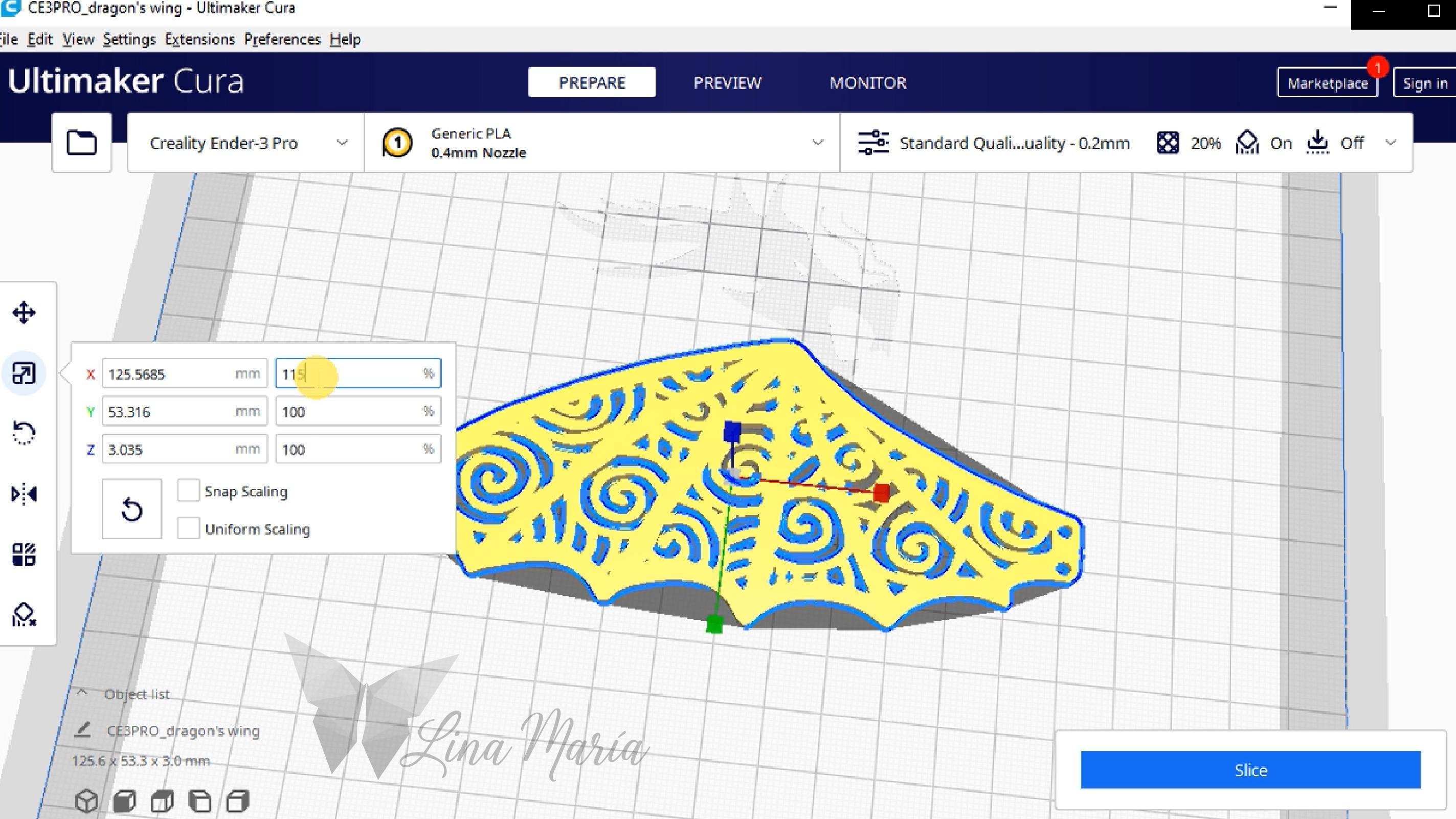Select the Rotate tool

click(x=24, y=433)
